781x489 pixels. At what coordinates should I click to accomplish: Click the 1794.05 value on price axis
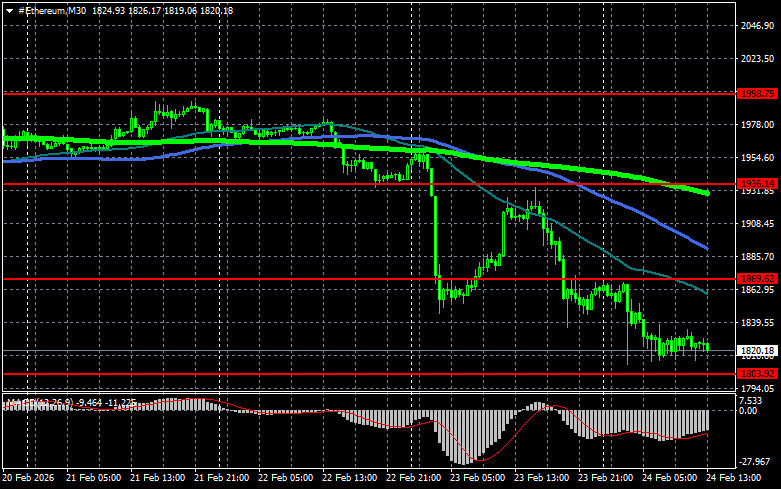[x=757, y=388]
